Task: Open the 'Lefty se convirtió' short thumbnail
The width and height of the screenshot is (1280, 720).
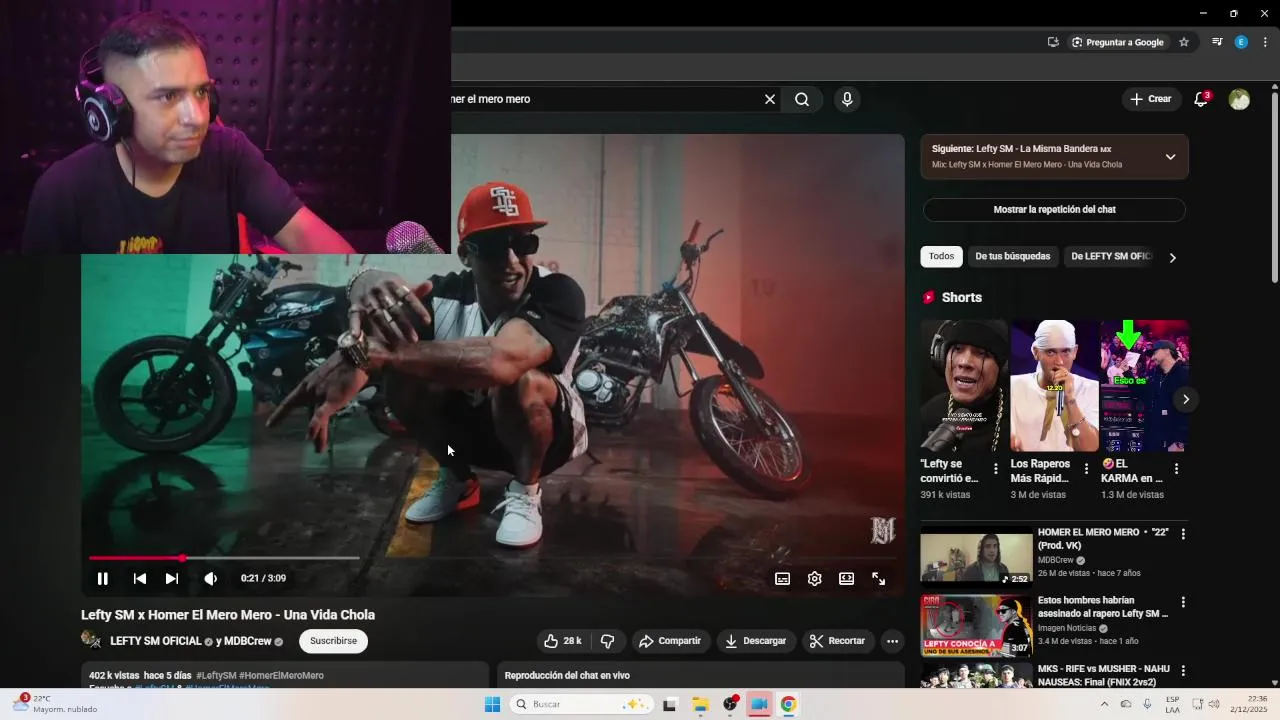Action: (x=964, y=386)
